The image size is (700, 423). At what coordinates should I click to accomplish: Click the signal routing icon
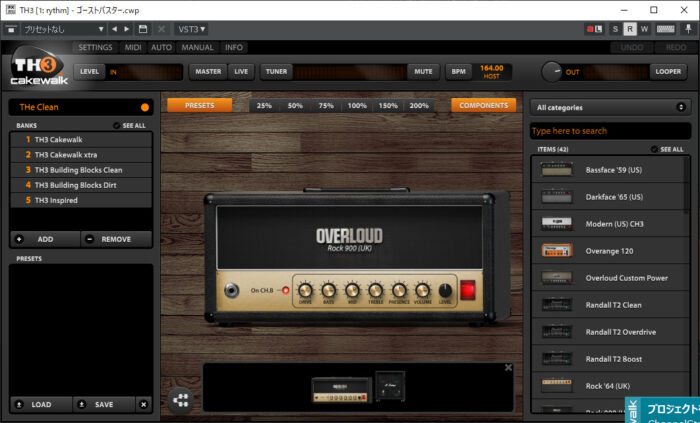181,400
